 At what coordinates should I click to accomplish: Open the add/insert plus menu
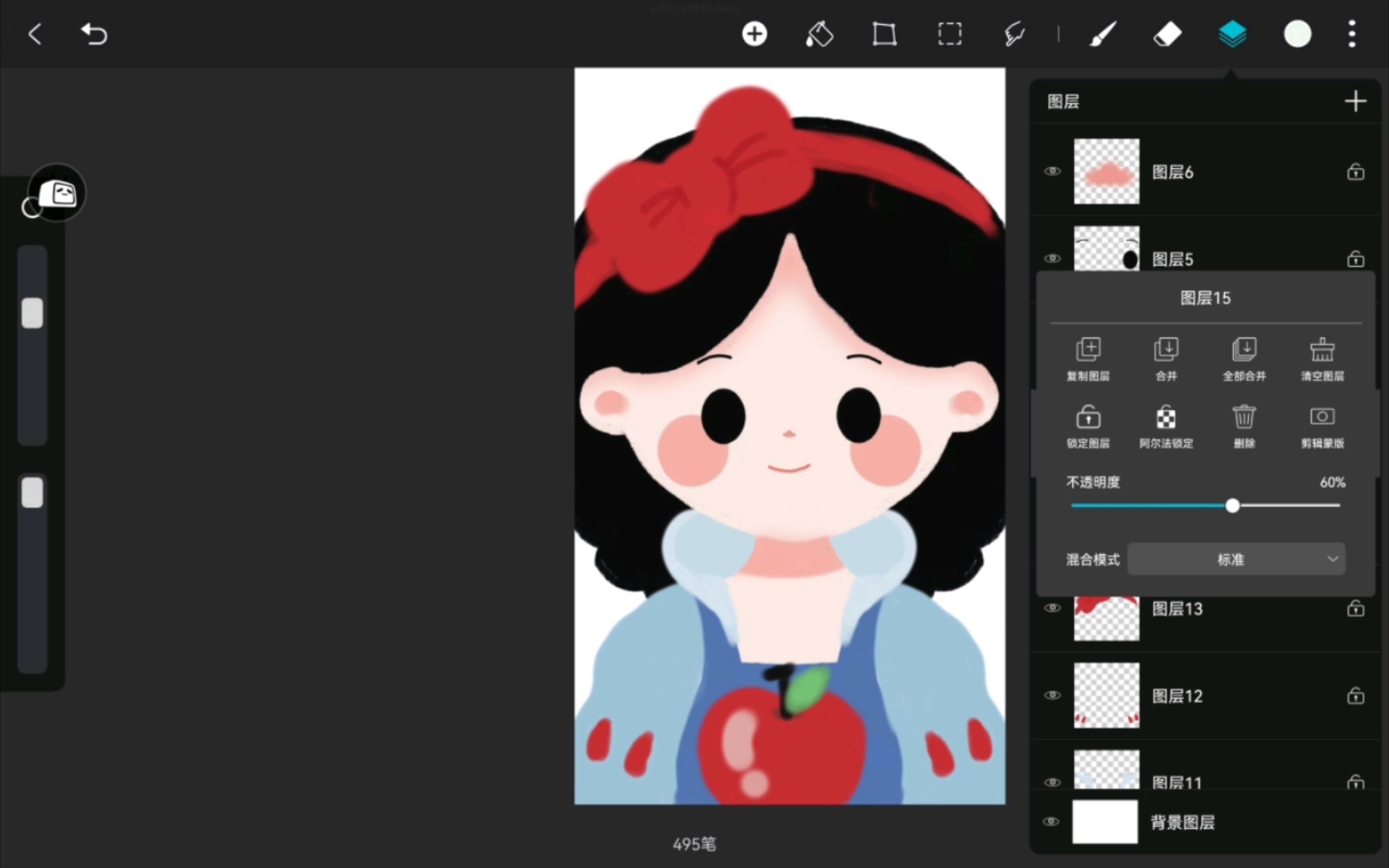coord(754,34)
